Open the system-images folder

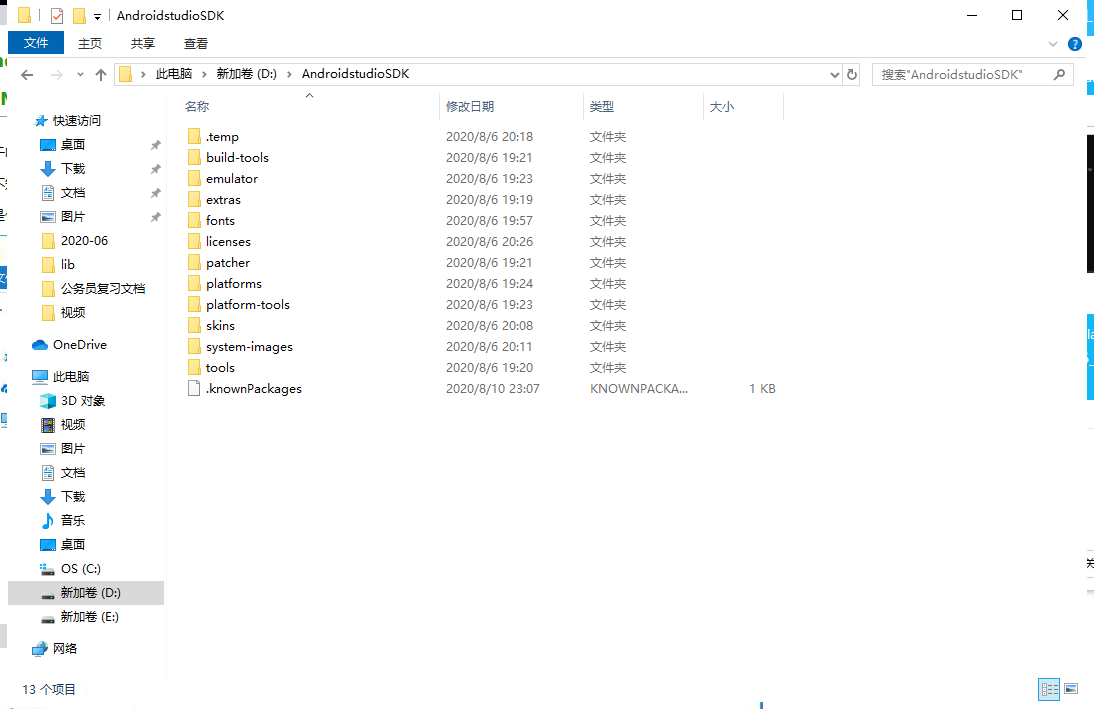pos(252,346)
